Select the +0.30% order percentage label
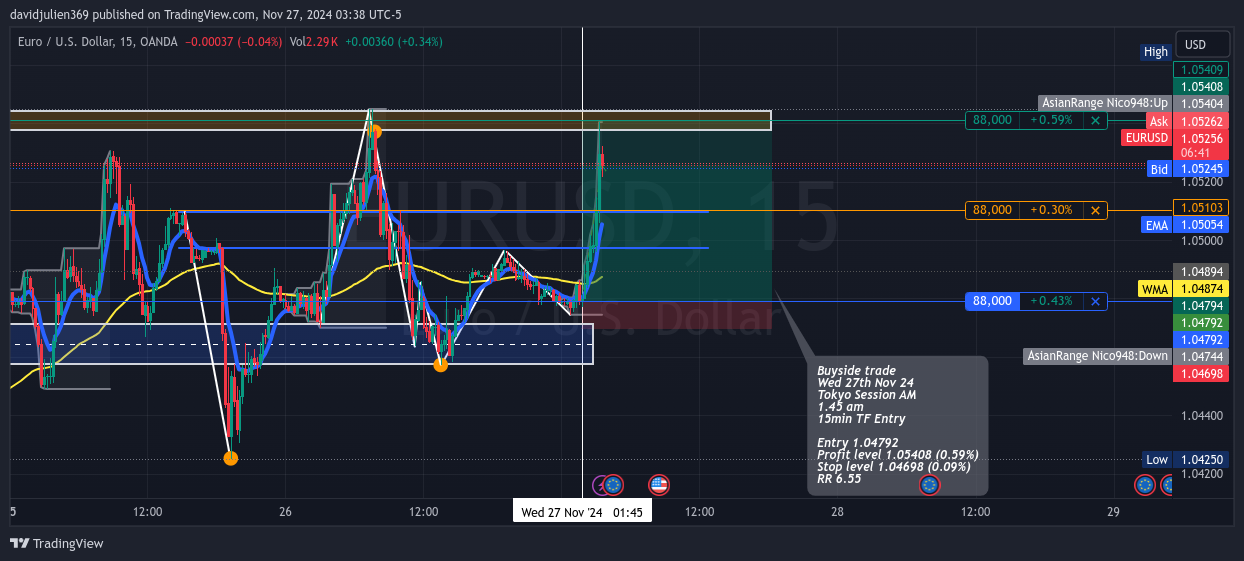Screen dimensions: 1244x561 (1052, 210)
